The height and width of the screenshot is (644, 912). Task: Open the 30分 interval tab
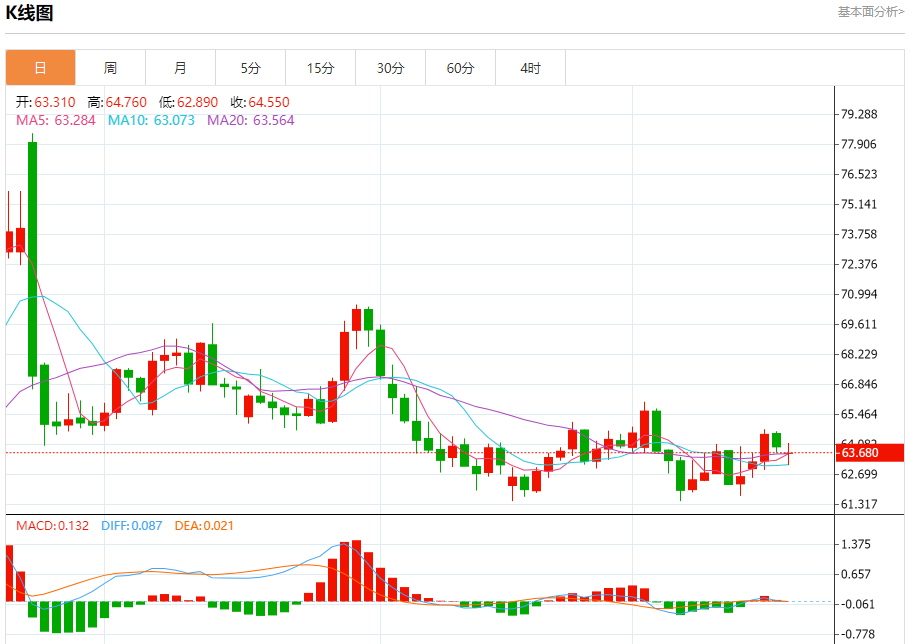[x=390, y=68]
